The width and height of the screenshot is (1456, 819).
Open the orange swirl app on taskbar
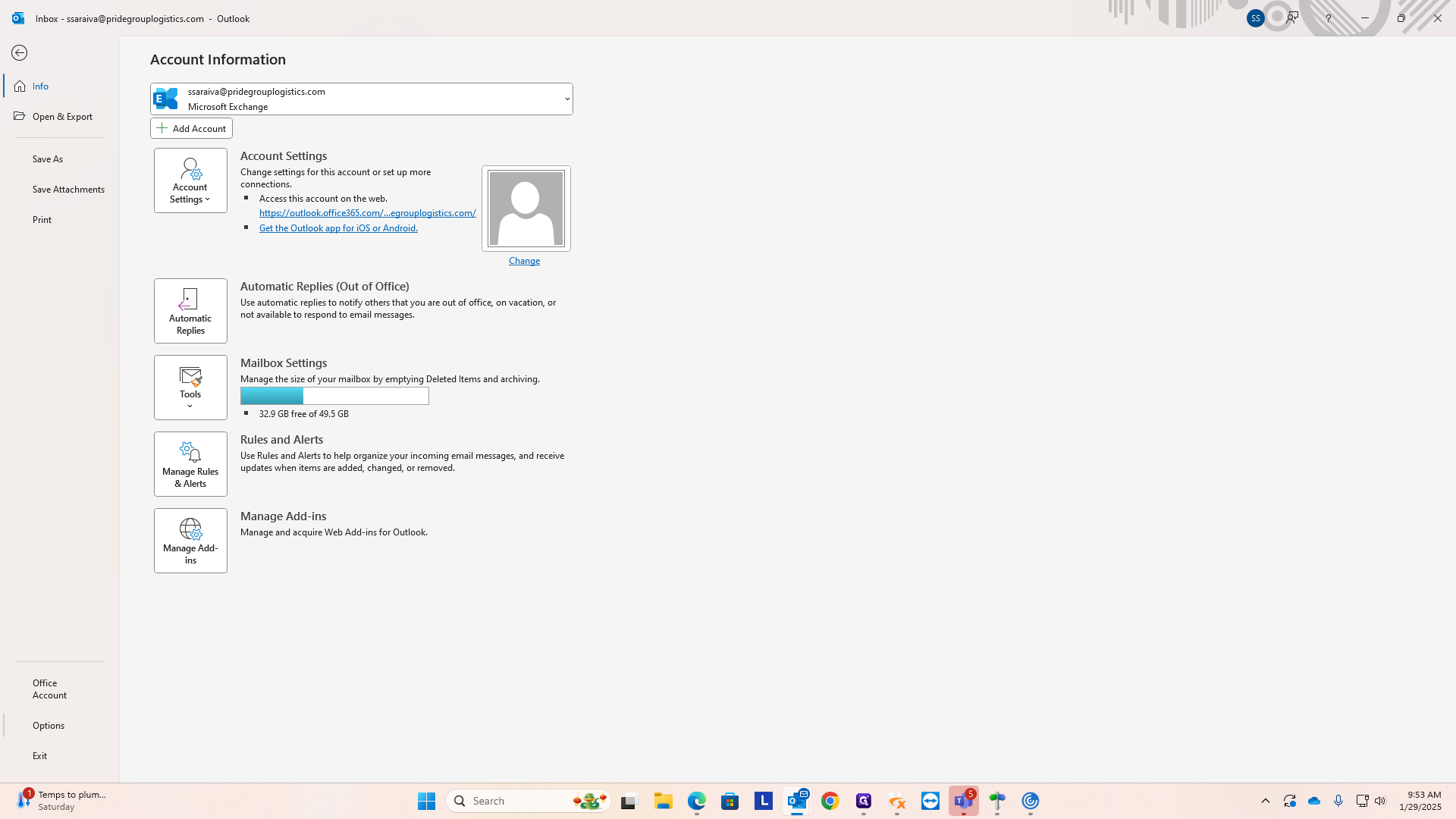click(897, 801)
